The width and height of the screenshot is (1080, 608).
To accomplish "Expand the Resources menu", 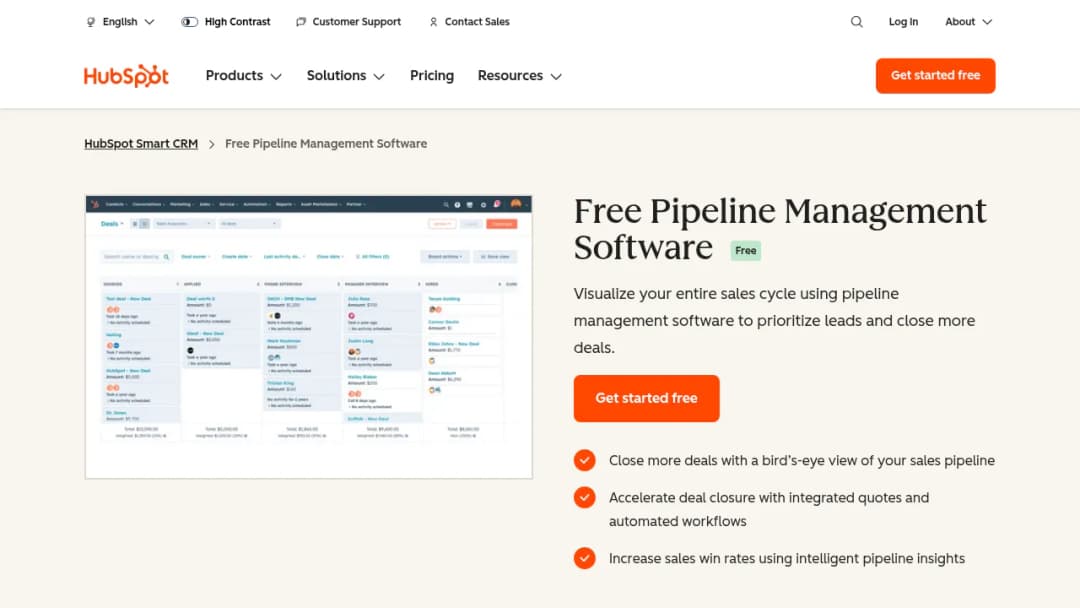I will point(520,76).
